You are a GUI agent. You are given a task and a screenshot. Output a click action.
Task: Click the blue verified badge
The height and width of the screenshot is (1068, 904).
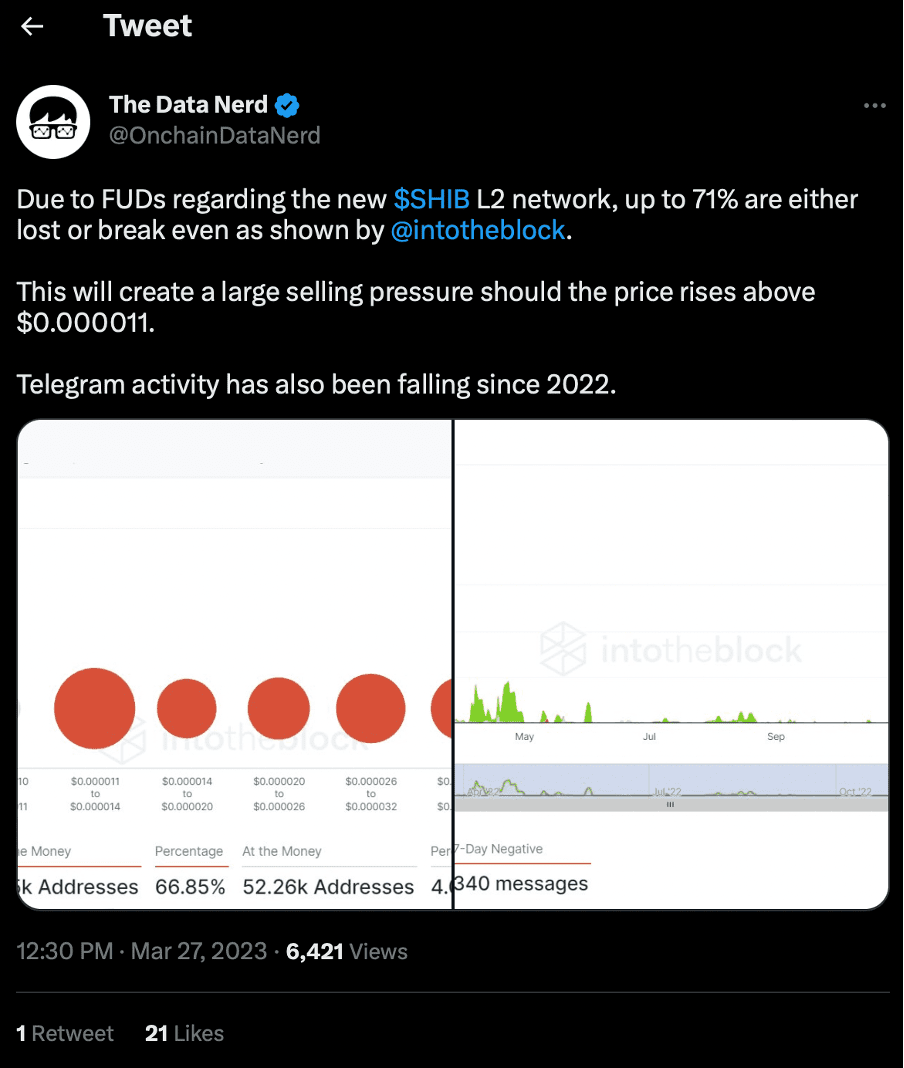288,105
